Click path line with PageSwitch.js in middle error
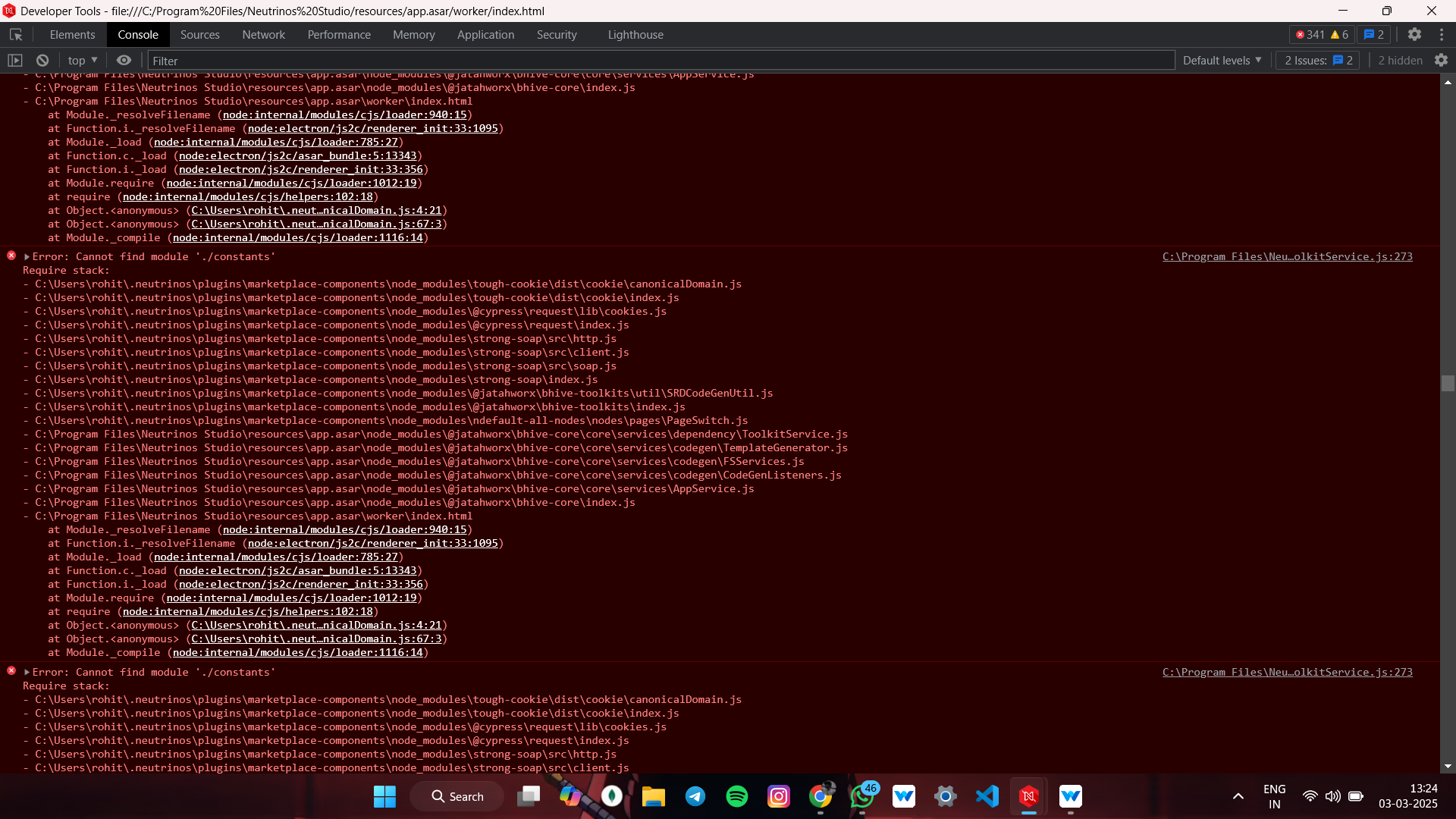 click(x=385, y=421)
